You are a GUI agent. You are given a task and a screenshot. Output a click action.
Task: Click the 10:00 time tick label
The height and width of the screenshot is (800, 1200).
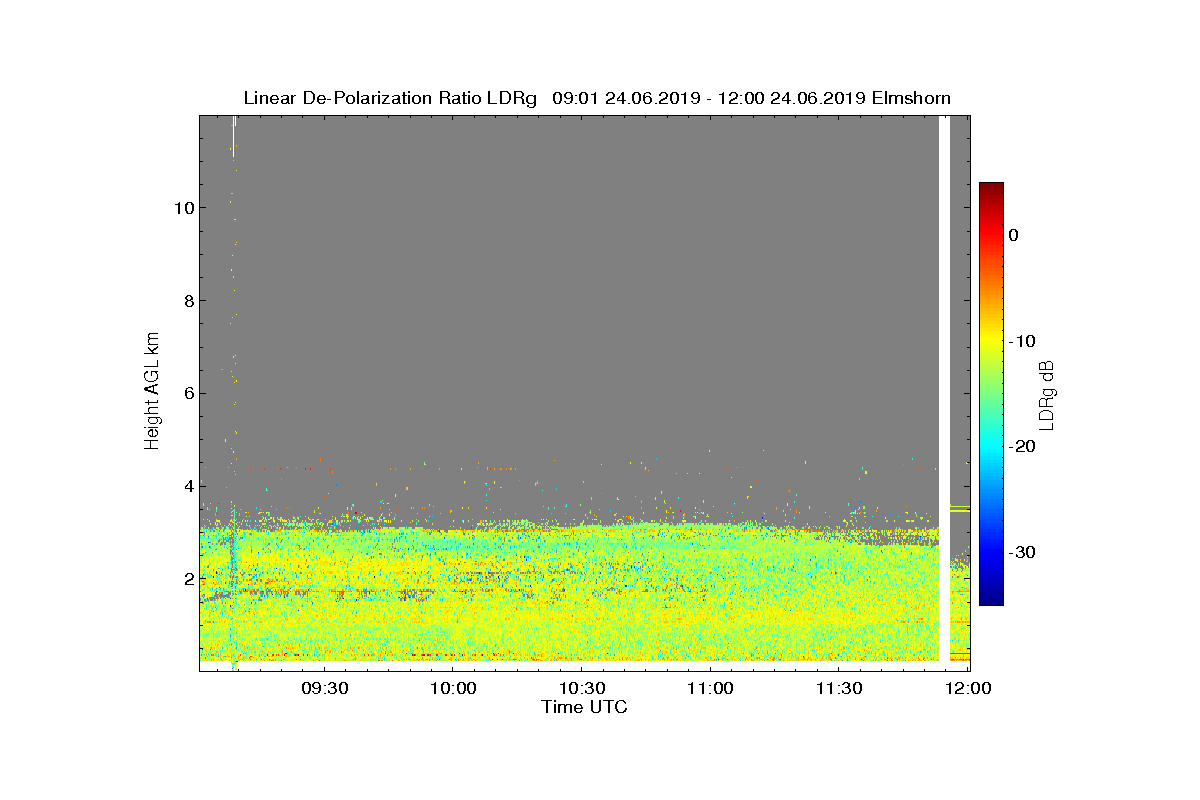(x=453, y=689)
